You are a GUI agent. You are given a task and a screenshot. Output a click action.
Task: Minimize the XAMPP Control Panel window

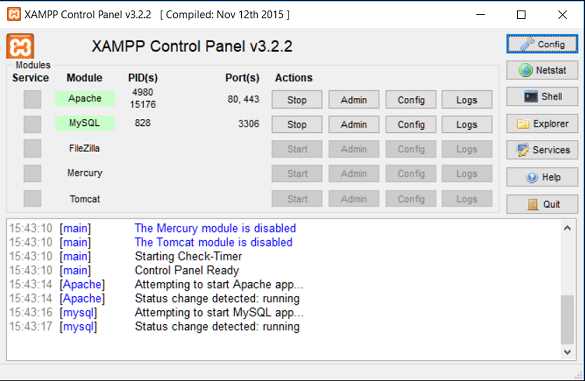[x=481, y=15]
